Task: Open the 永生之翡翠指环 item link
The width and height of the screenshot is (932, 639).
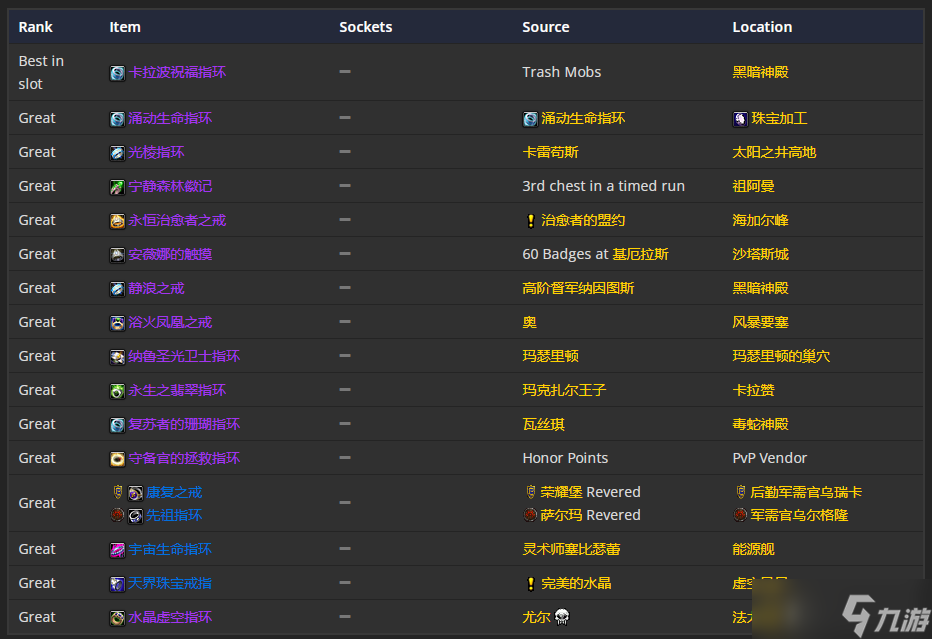Action: click(x=177, y=391)
